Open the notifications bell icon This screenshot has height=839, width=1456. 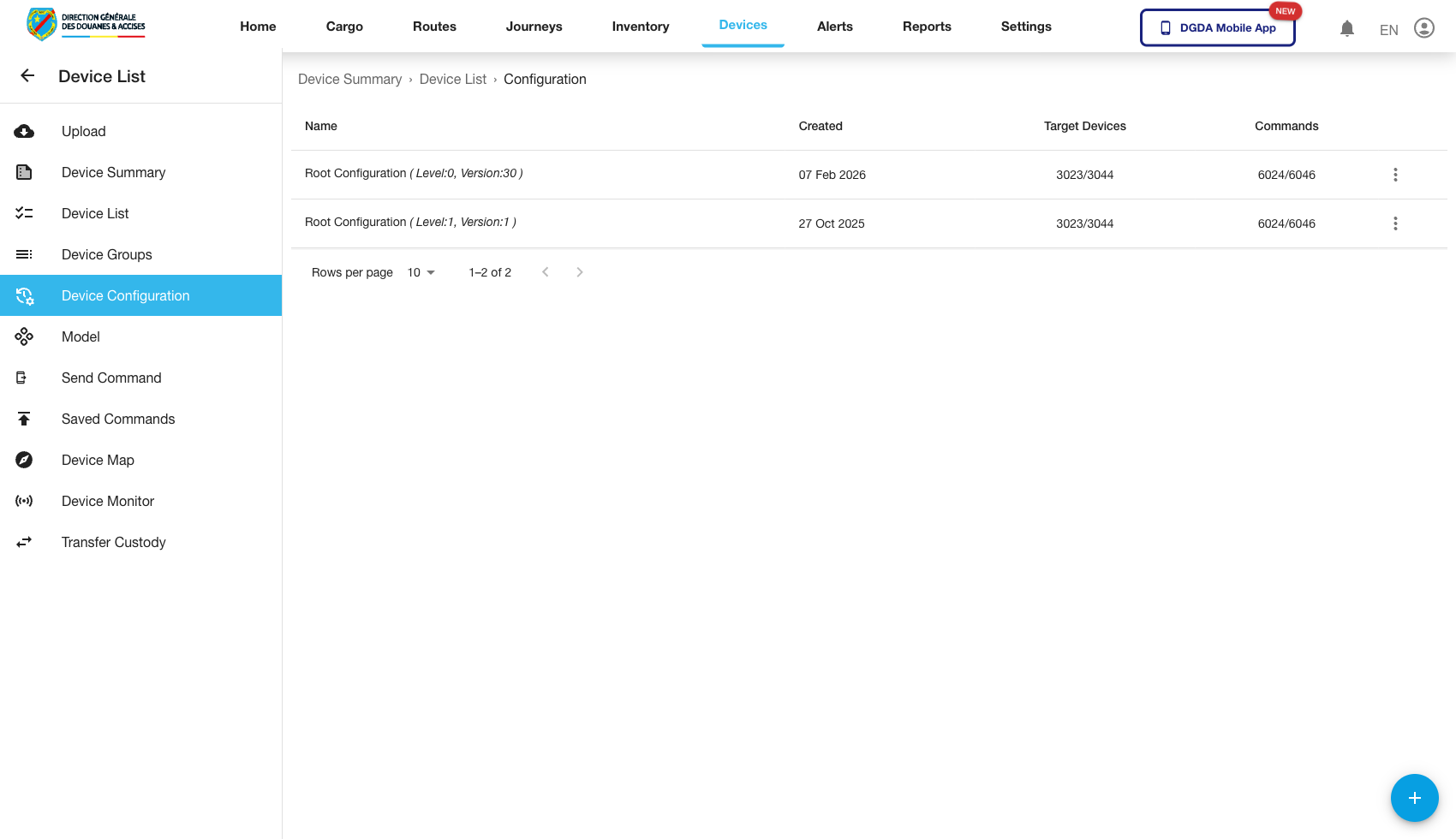(1347, 27)
